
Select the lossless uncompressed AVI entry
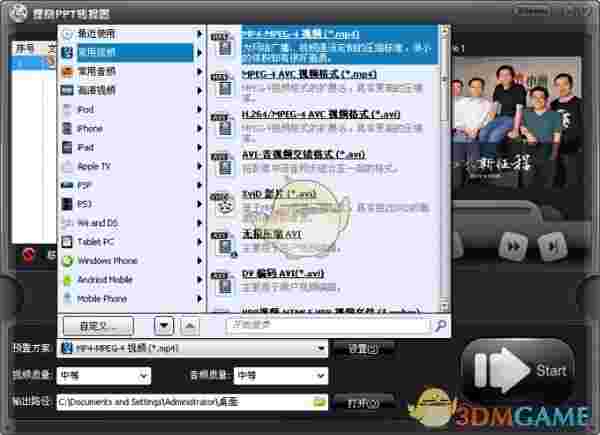[x=321, y=244]
